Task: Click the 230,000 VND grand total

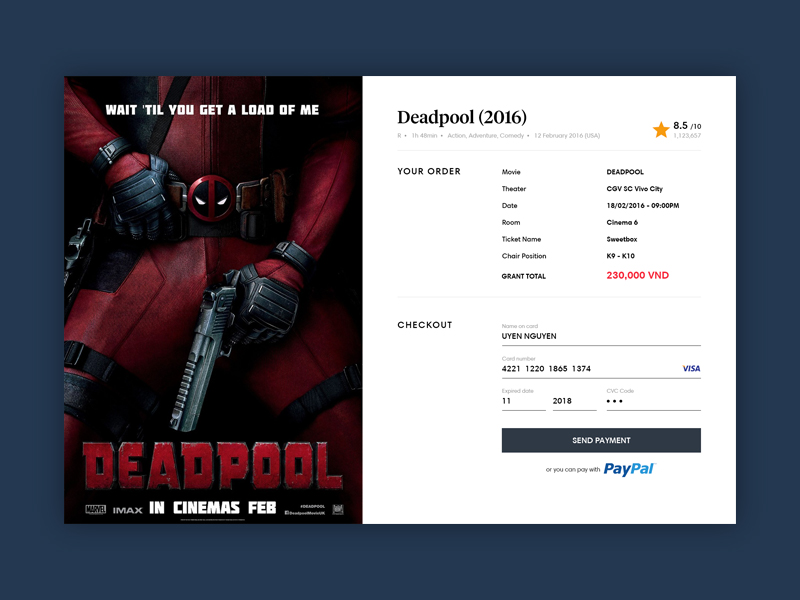Action: point(637,276)
